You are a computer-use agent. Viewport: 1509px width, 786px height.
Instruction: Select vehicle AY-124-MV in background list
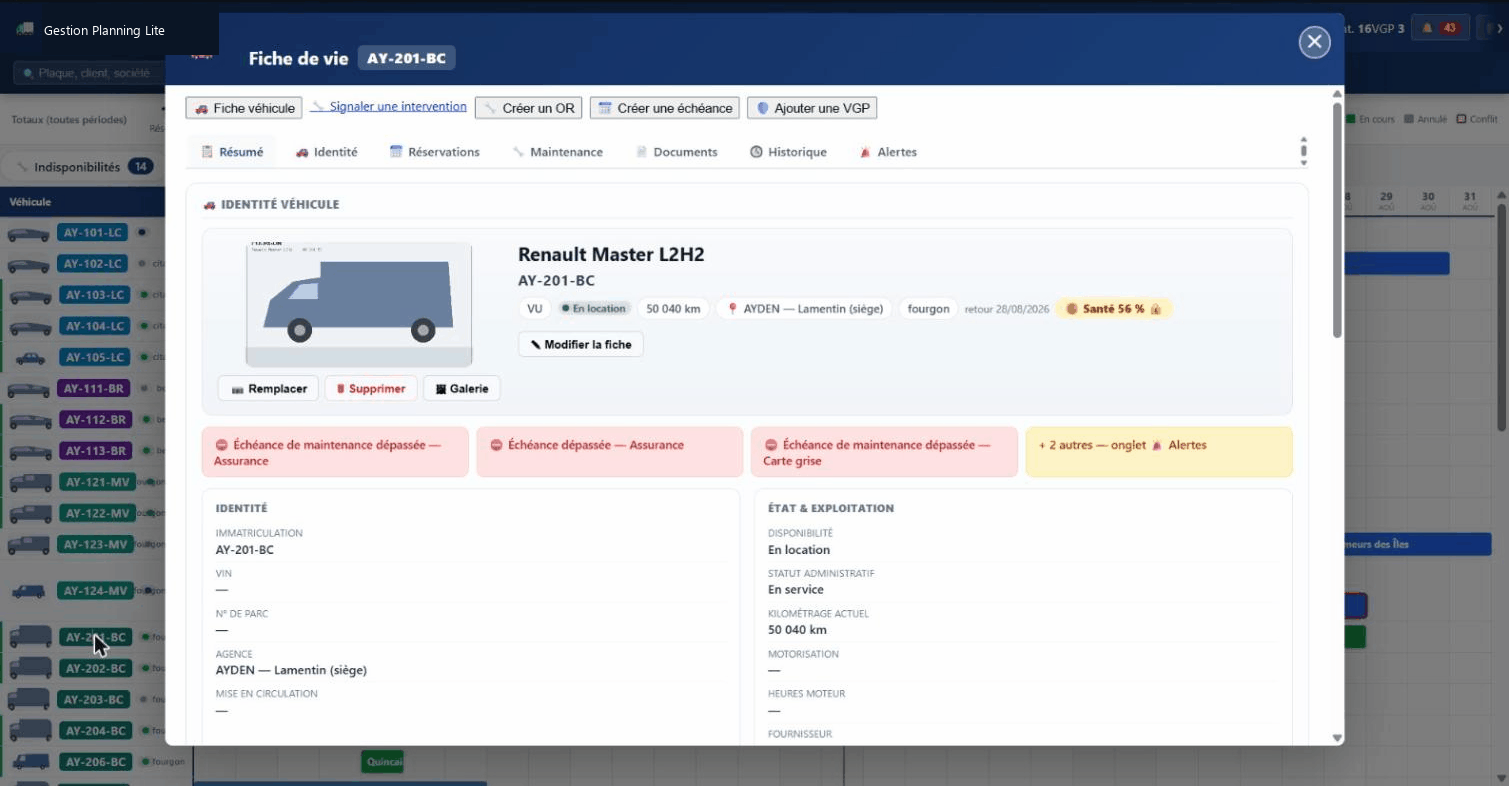coord(95,591)
